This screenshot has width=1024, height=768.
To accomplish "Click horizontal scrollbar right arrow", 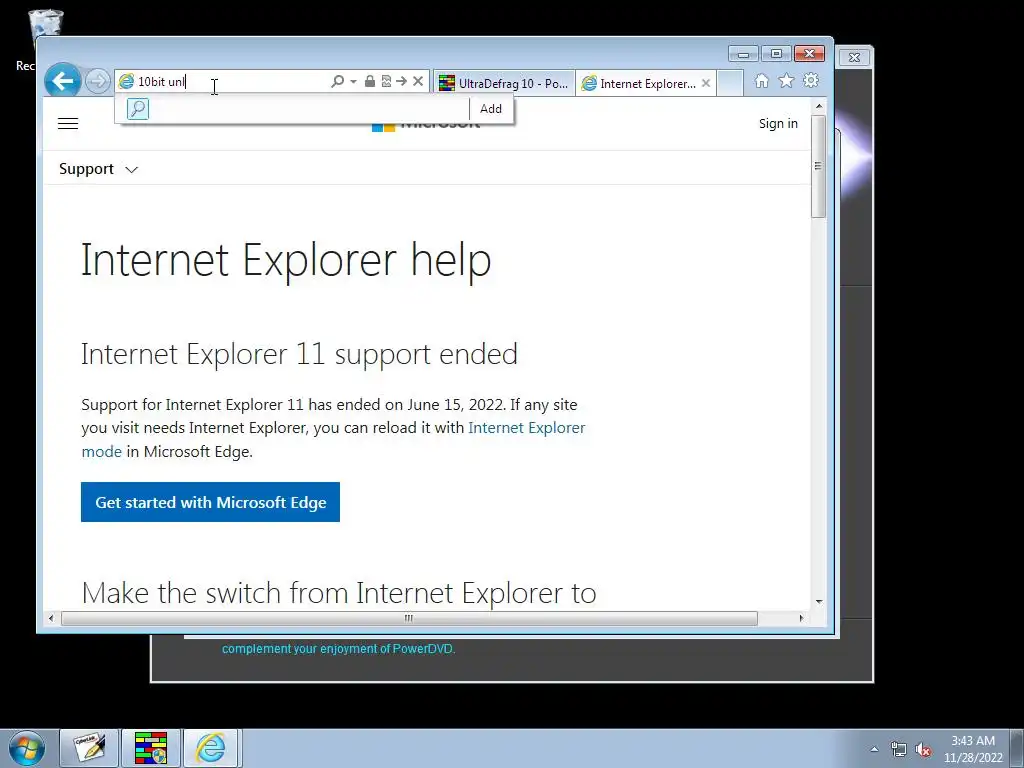I will tap(801, 618).
